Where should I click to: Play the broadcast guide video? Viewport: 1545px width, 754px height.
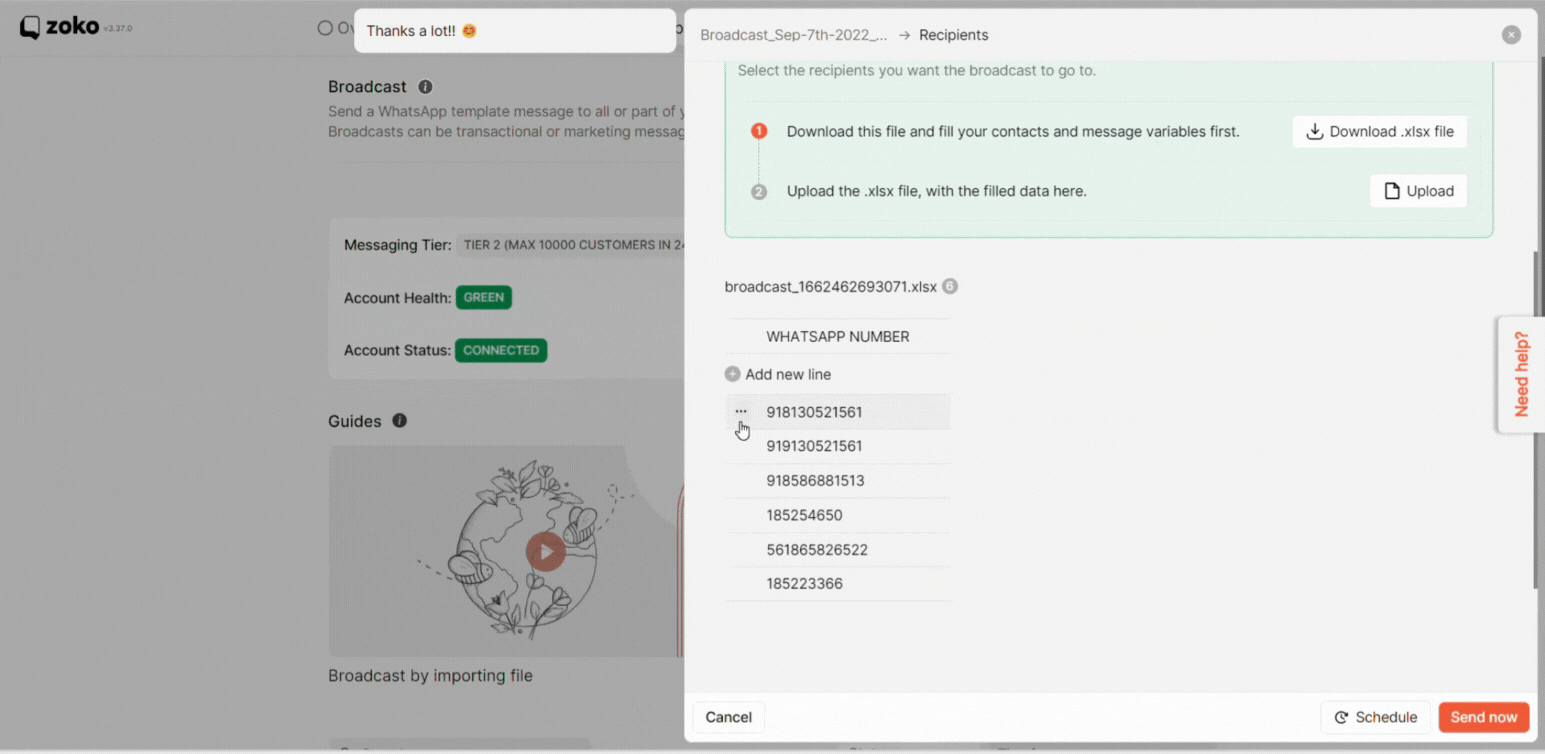click(x=545, y=551)
